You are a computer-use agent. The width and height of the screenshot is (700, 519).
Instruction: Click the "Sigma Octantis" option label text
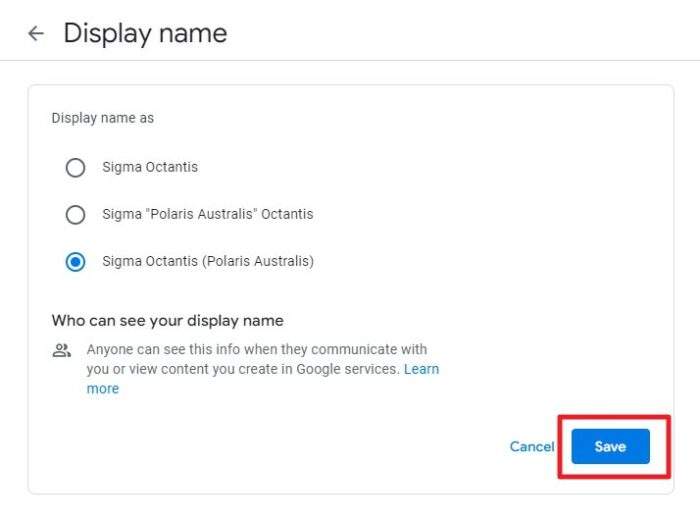(x=150, y=167)
